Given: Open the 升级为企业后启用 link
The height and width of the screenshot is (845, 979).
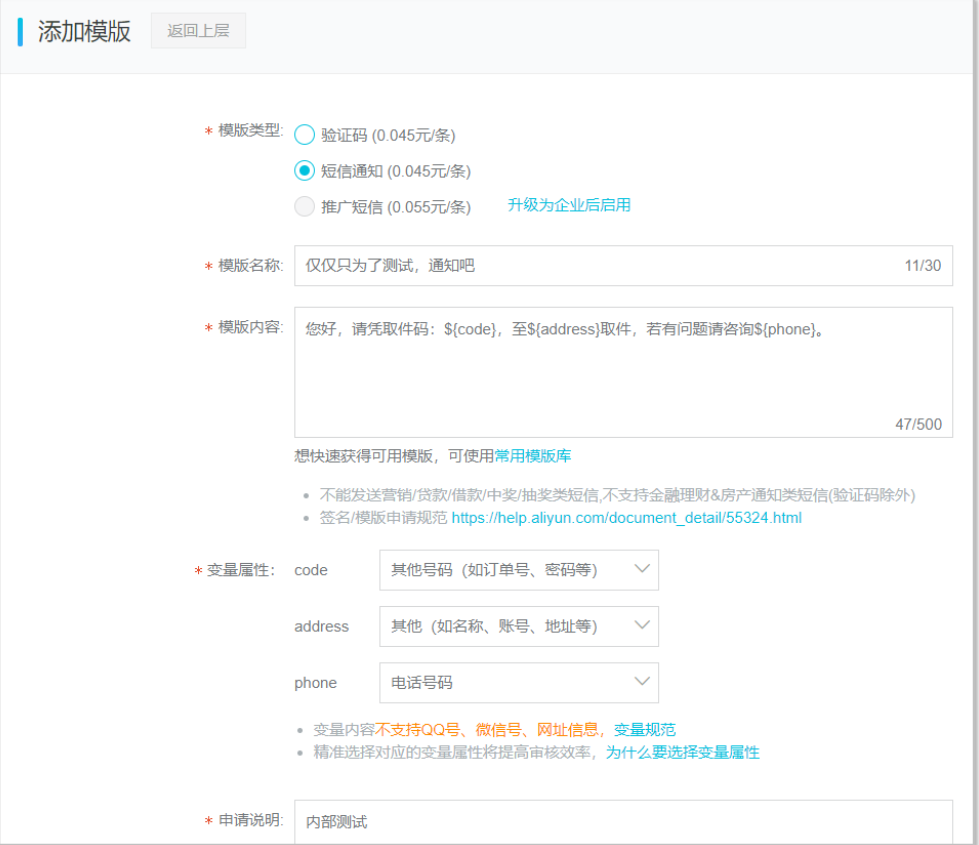Looking at the screenshot, I should [x=568, y=205].
